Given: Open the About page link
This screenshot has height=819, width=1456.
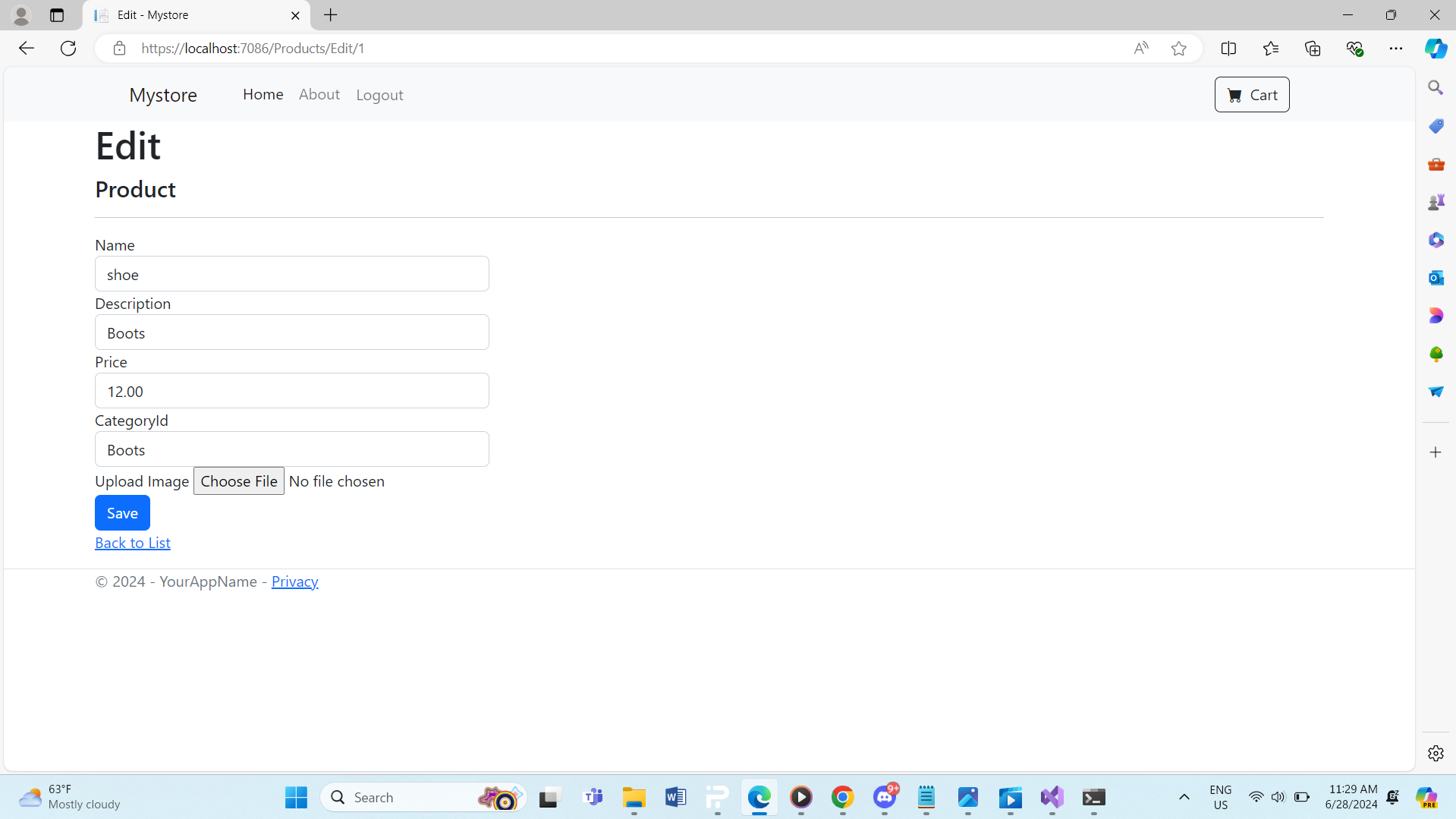Looking at the screenshot, I should 319,94.
